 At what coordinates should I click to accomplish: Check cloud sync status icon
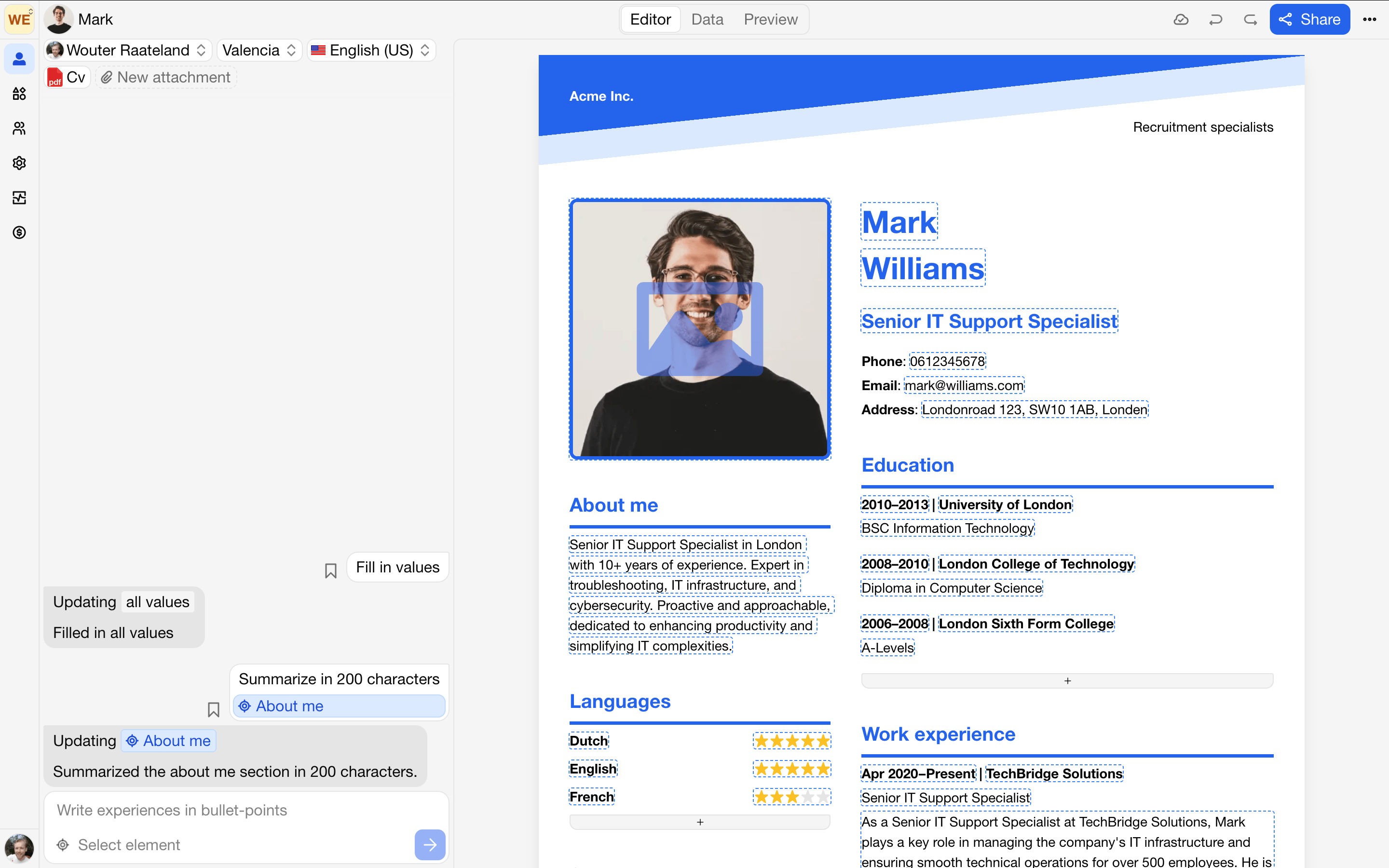coord(1181,19)
